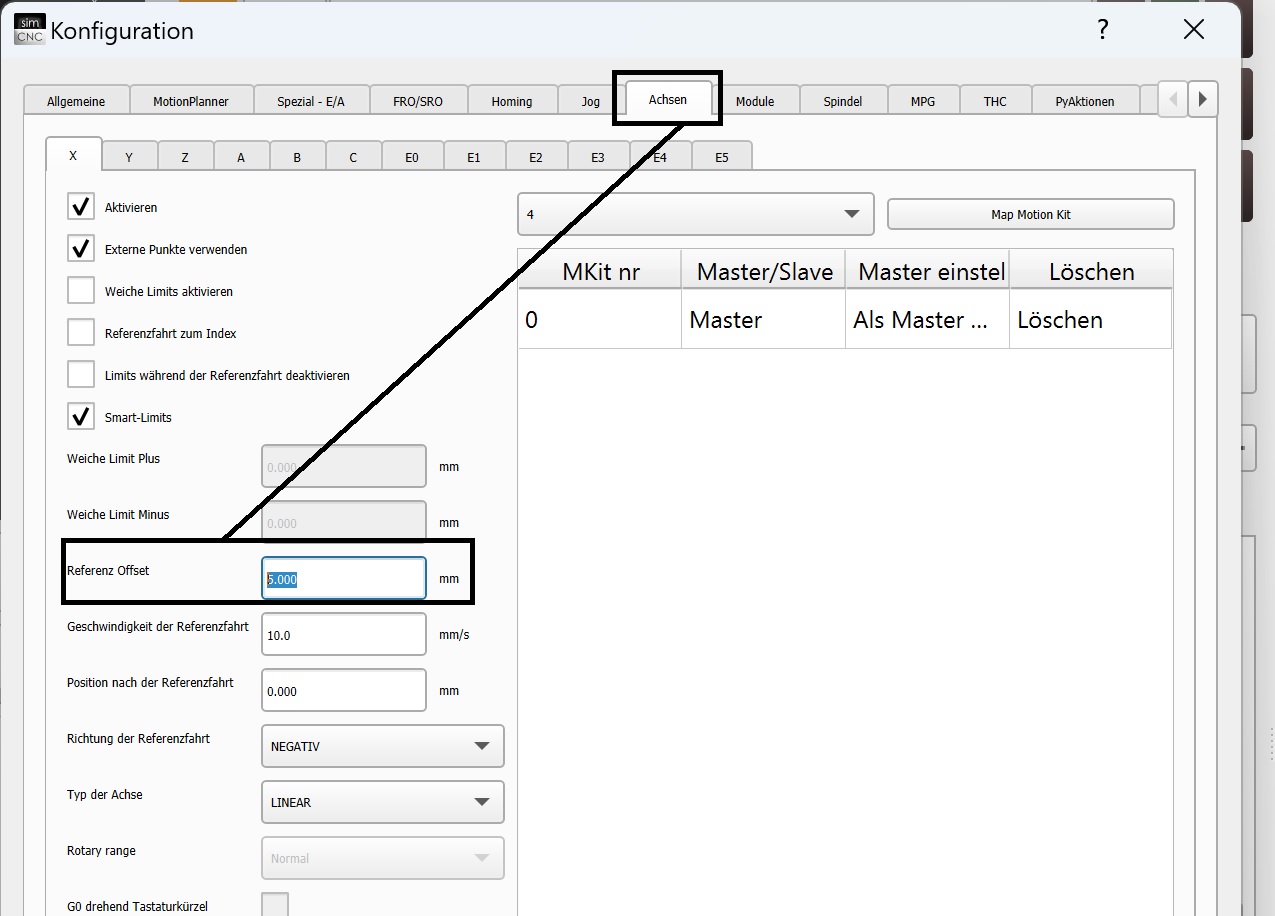1275x916 pixels.
Task: Uncheck the Aktivieren checkbox
Action: 81,207
